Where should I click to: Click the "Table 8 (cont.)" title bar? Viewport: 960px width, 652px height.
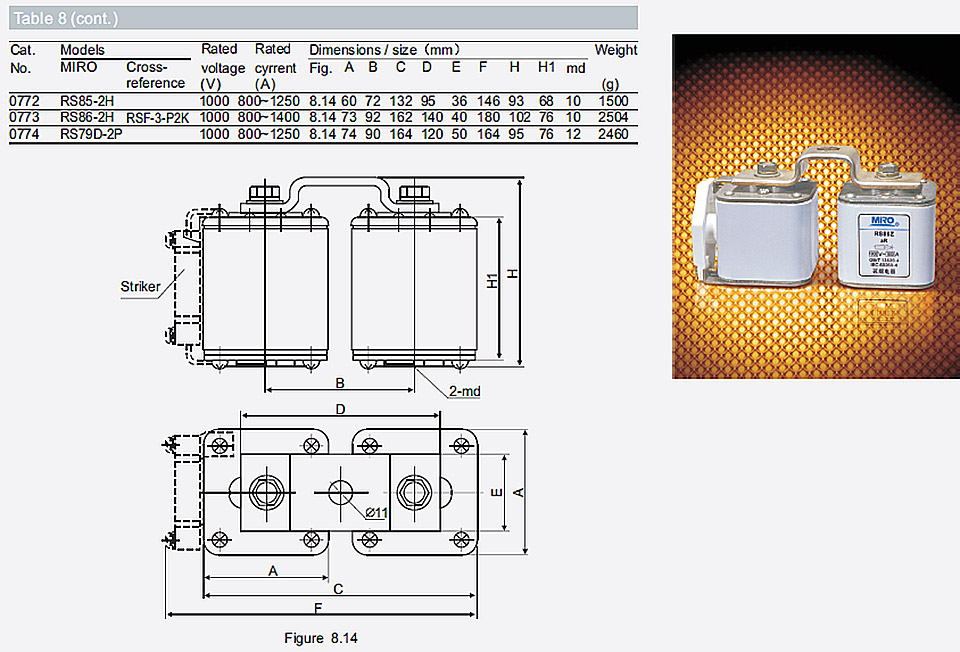tap(323, 18)
